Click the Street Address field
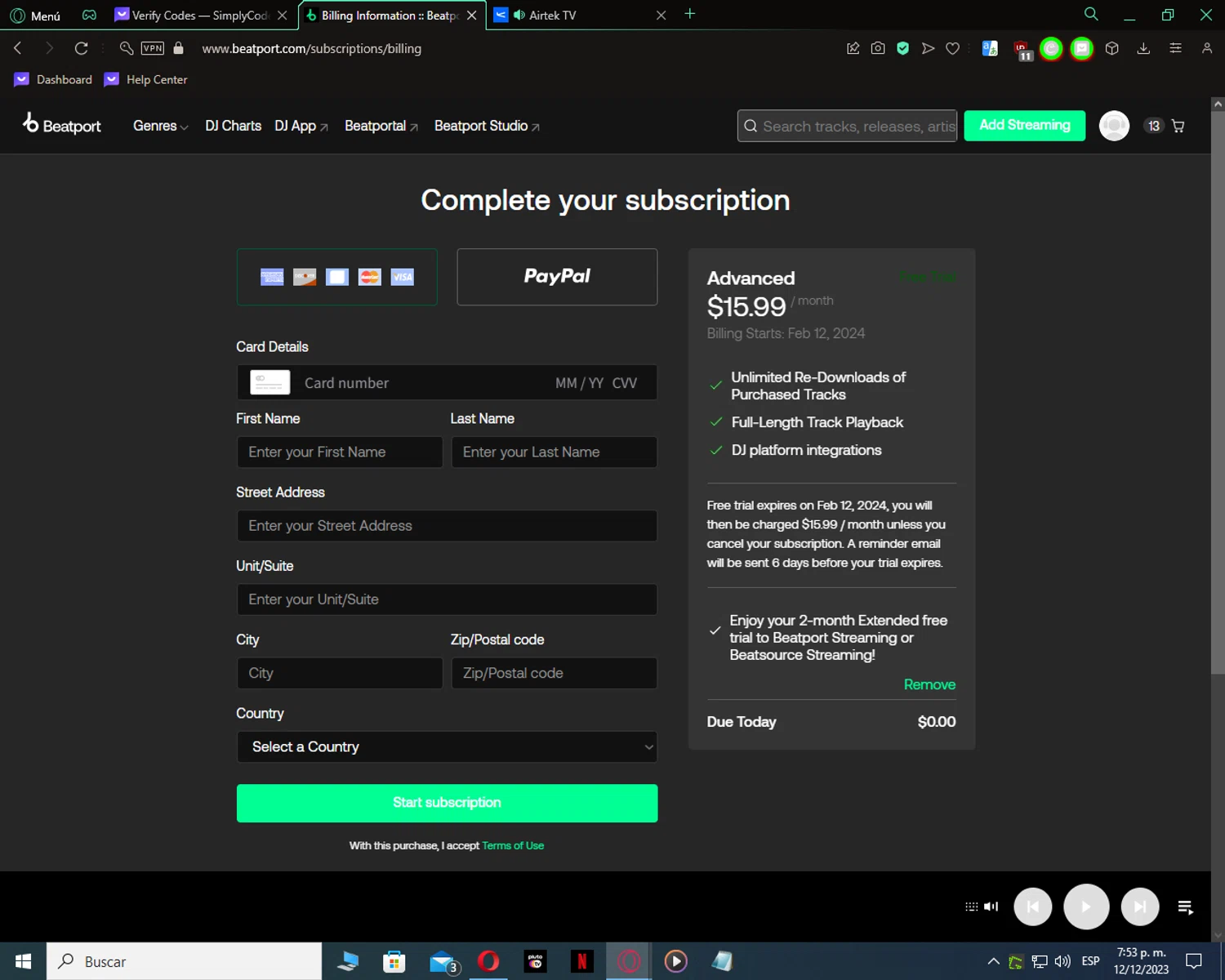This screenshot has width=1225, height=980. pos(447,525)
